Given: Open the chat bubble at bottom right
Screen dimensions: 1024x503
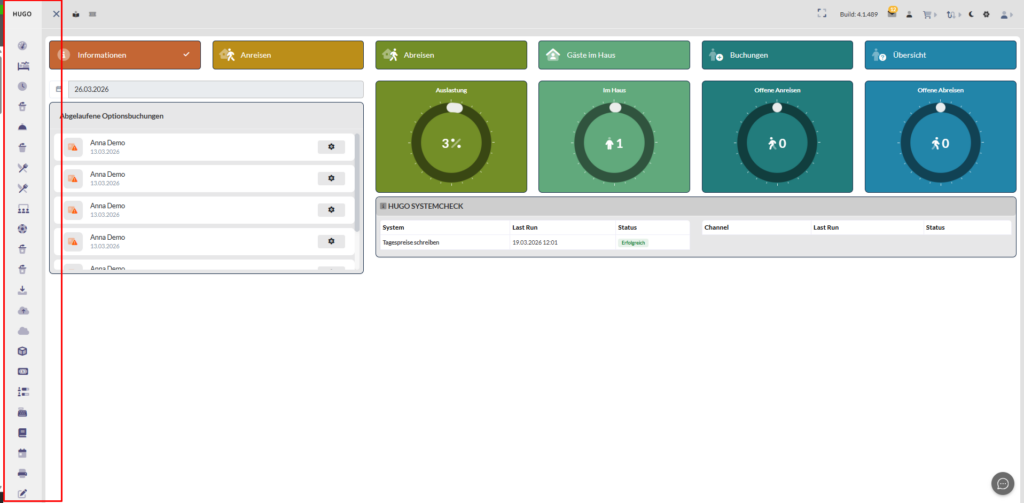Looking at the screenshot, I should tap(1002, 483).
